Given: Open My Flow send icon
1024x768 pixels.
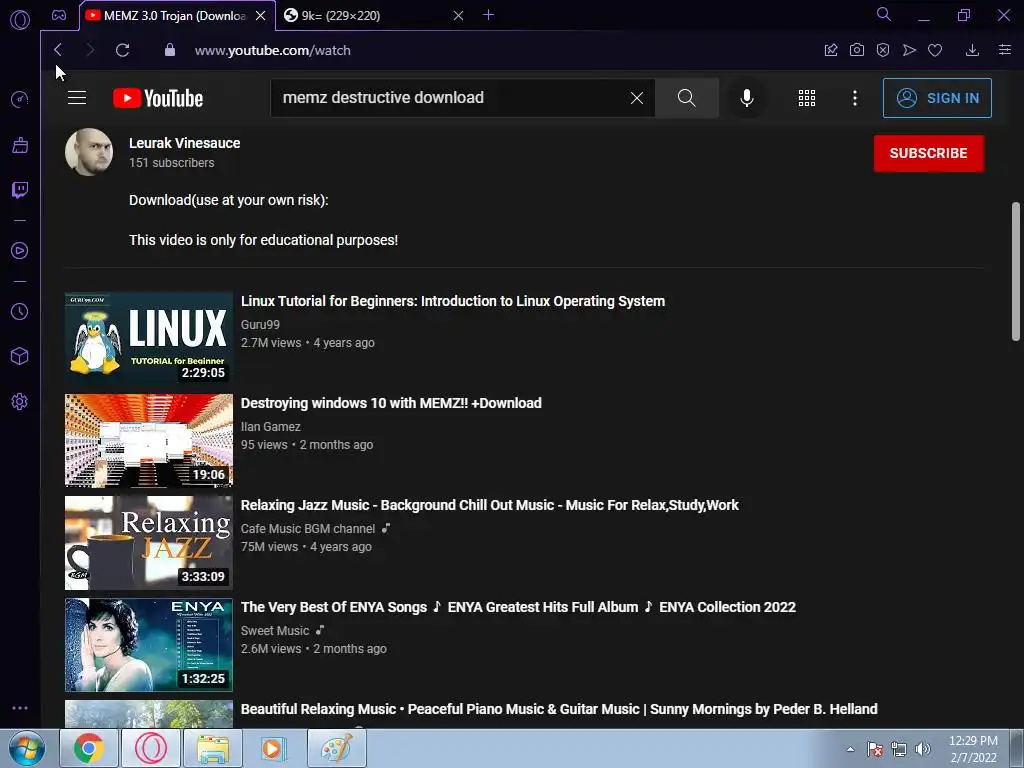Looking at the screenshot, I should [x=909, y=50].
